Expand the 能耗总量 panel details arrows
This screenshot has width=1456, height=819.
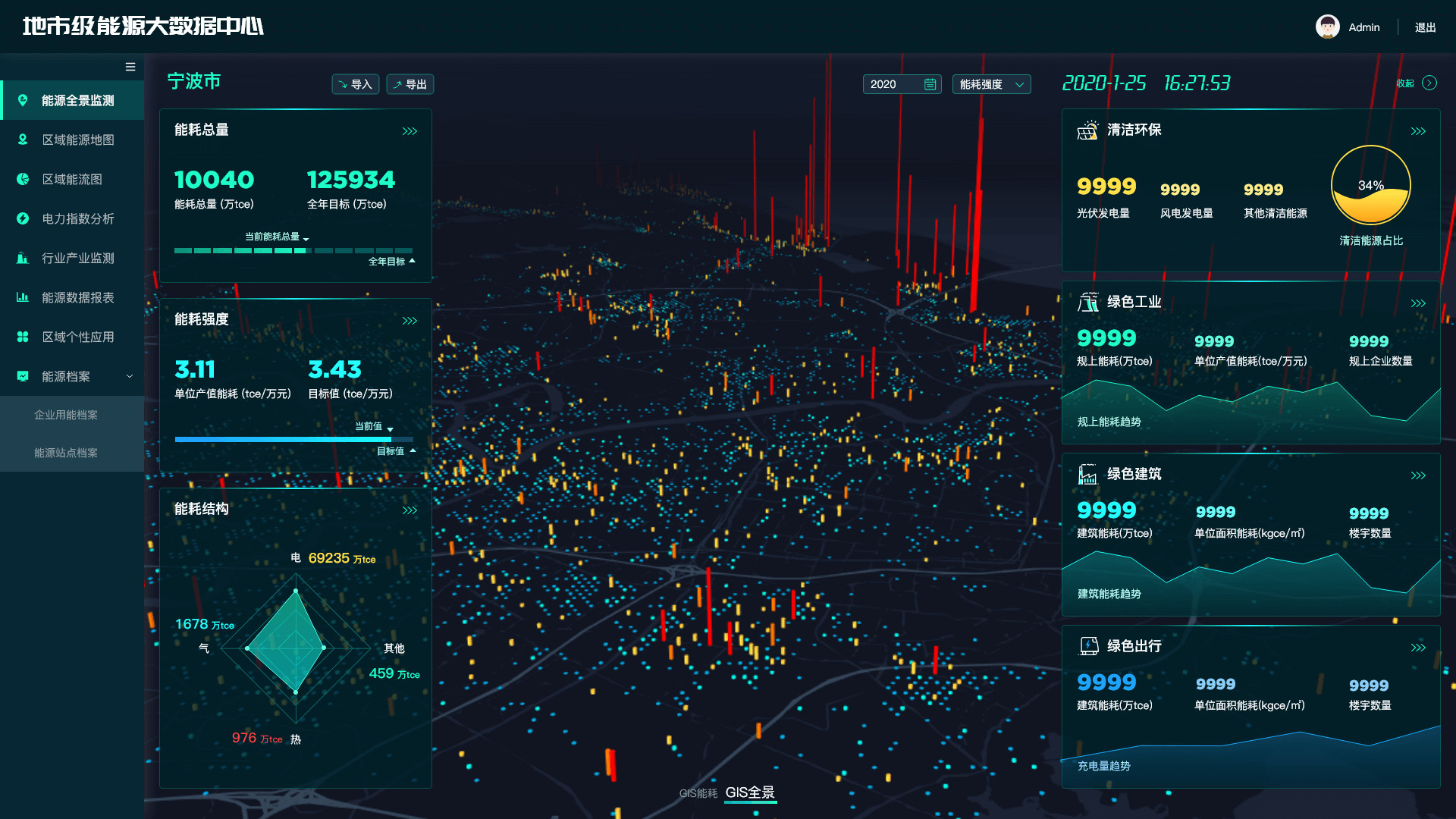point(409,131)
